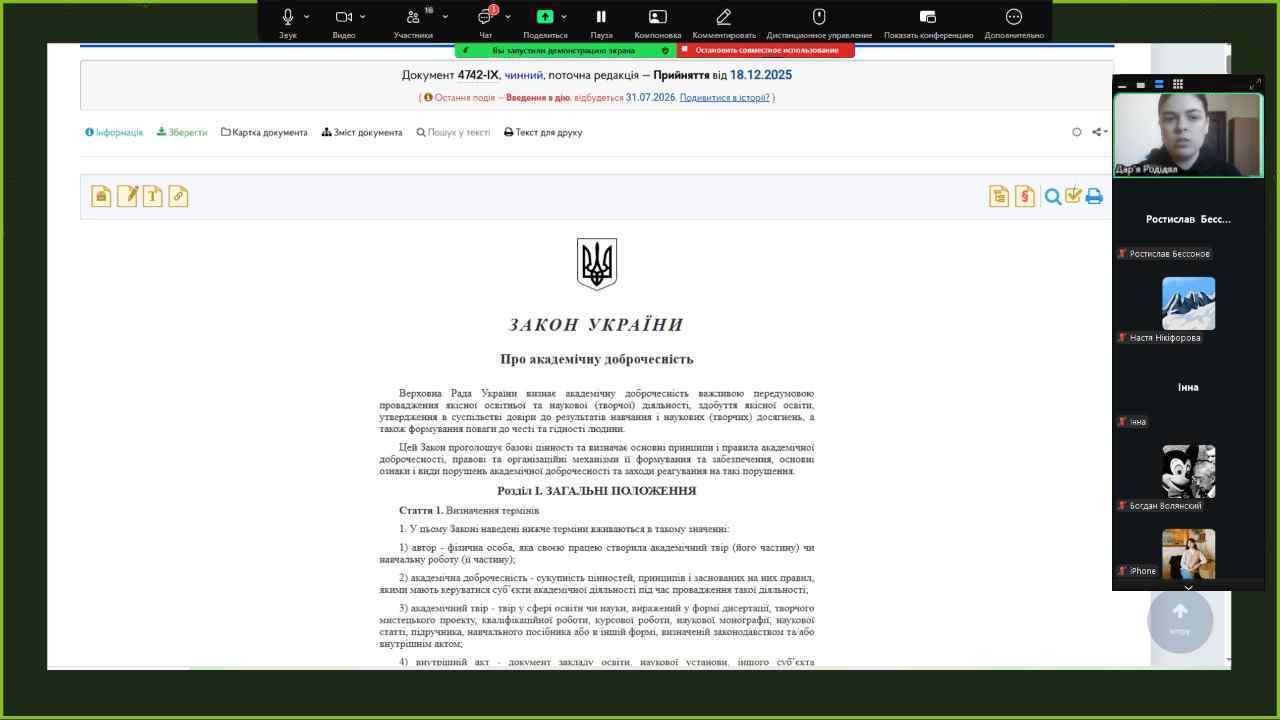
Task: Open the Чат panel icon
Action: point(485,17)
